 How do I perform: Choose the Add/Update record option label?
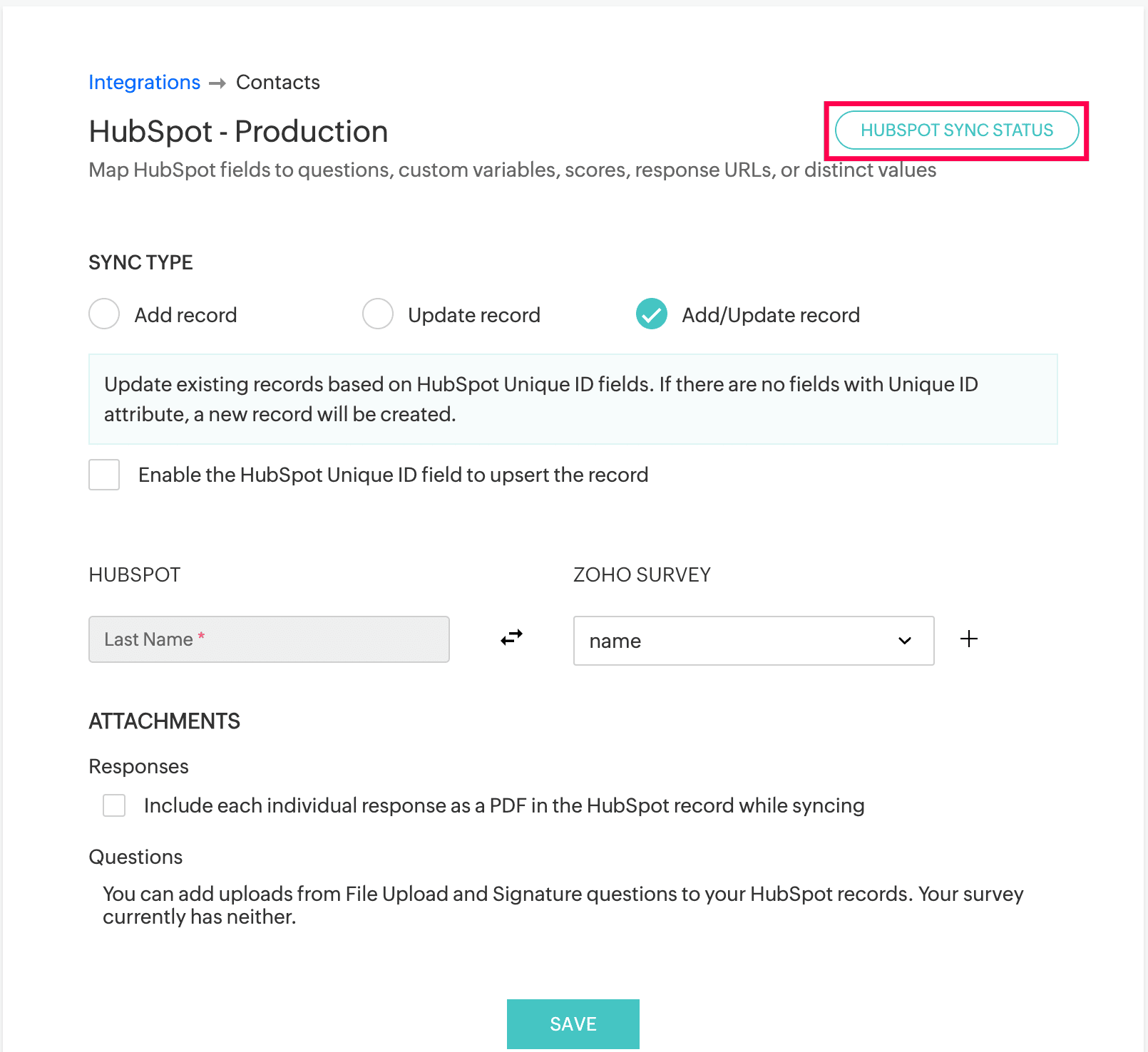coord(771,315)
